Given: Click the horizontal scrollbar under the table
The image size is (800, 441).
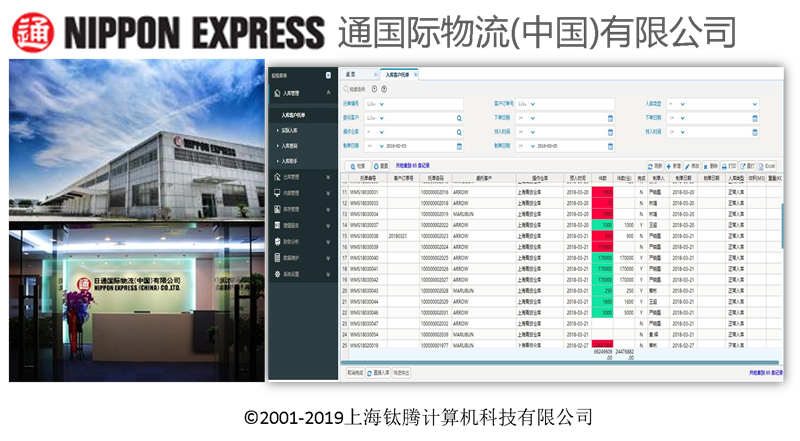Looking at the screenshot, I should coord(561,363).
